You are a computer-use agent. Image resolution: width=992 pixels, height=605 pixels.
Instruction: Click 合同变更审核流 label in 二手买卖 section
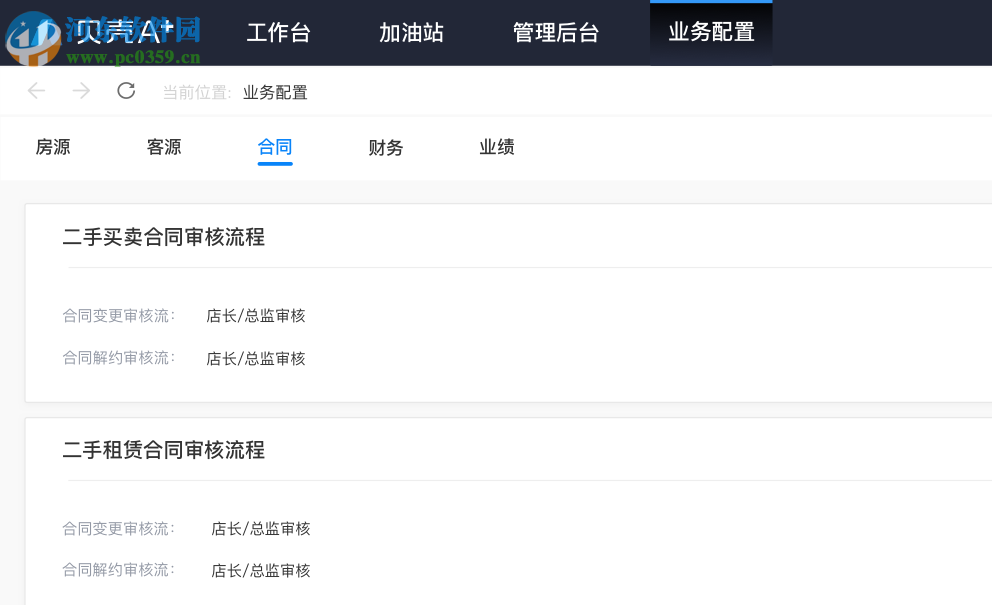point(118,315)
